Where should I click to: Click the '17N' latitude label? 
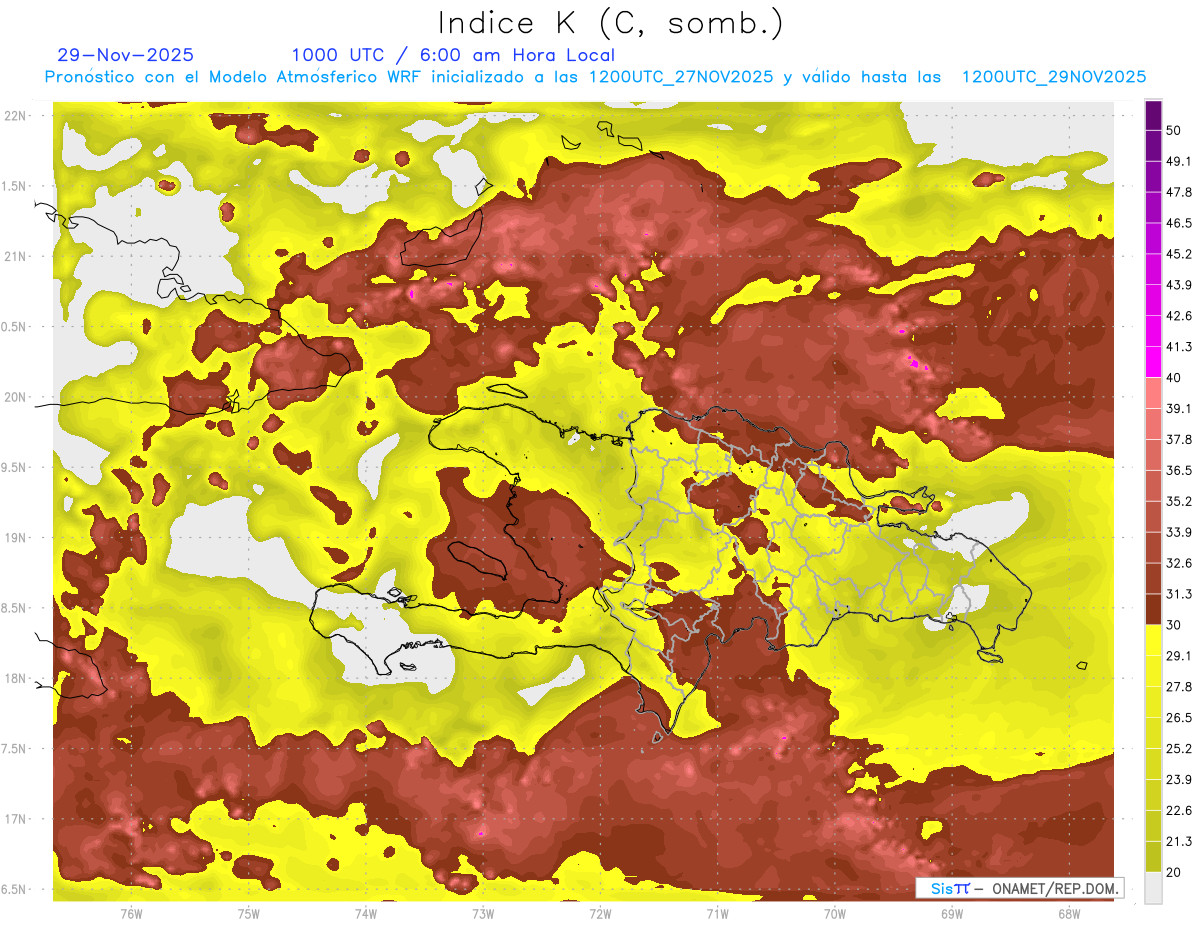pos(15,820)
